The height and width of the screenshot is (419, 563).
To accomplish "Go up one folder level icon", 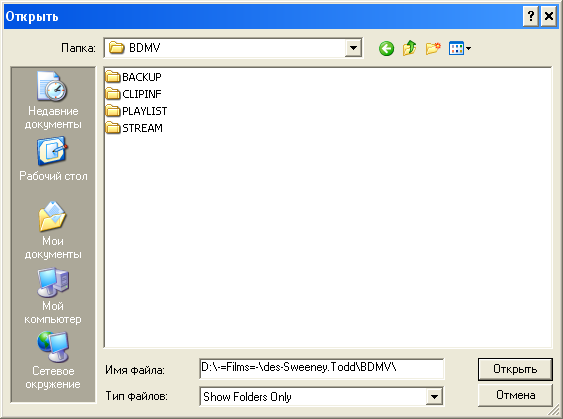I will (x=410, y=48).
